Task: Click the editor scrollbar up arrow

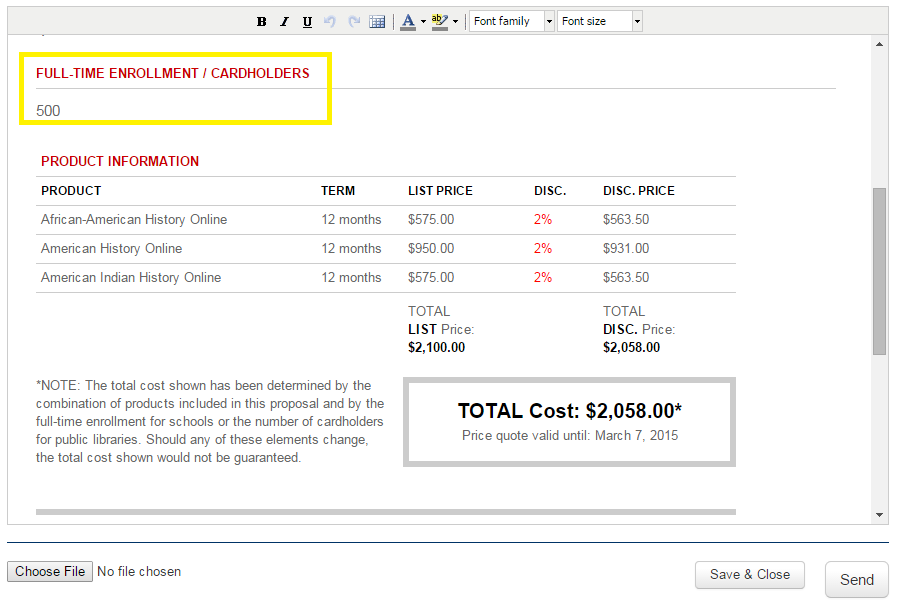Action: 879,44
